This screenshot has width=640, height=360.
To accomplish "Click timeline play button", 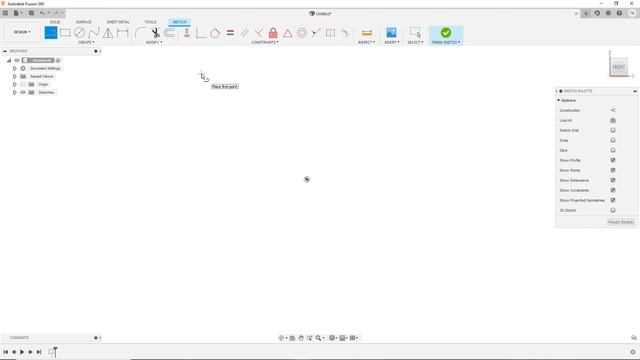I will (x=22, y=352).
